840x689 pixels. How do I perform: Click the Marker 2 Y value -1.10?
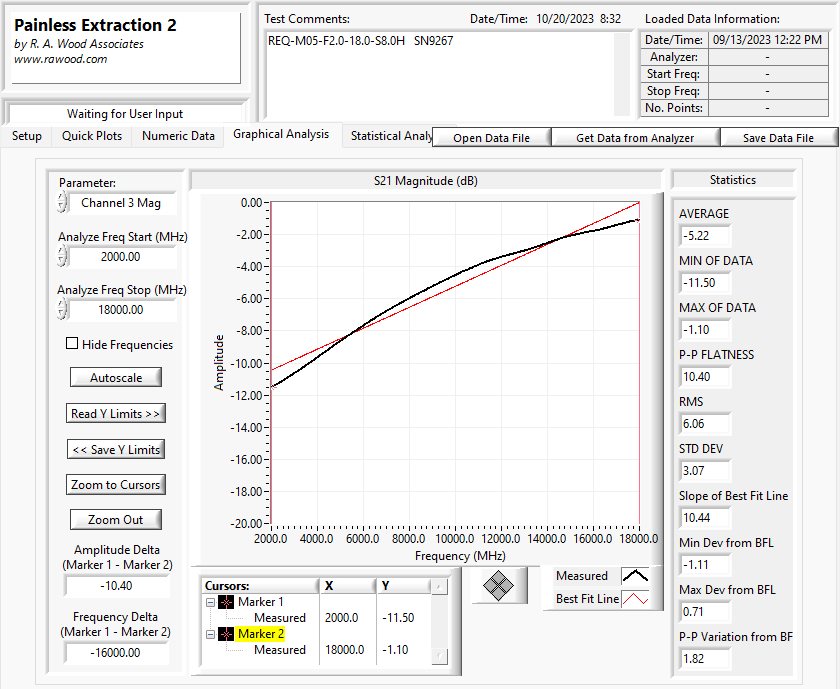coord(395,650)
